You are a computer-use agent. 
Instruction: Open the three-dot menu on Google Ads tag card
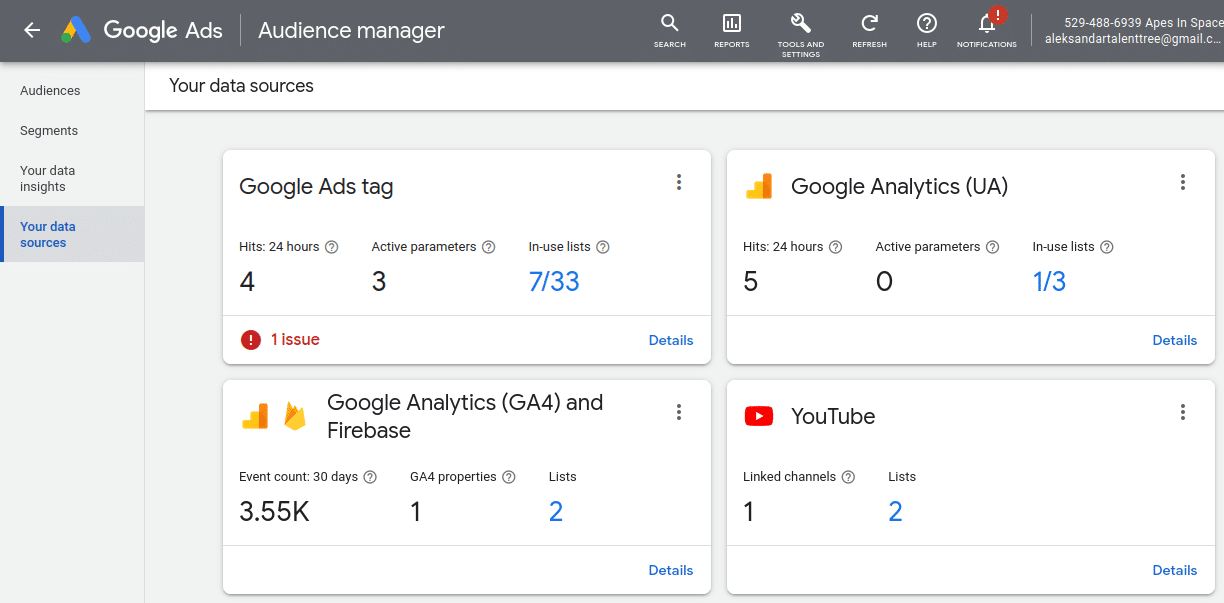point(679,182)
